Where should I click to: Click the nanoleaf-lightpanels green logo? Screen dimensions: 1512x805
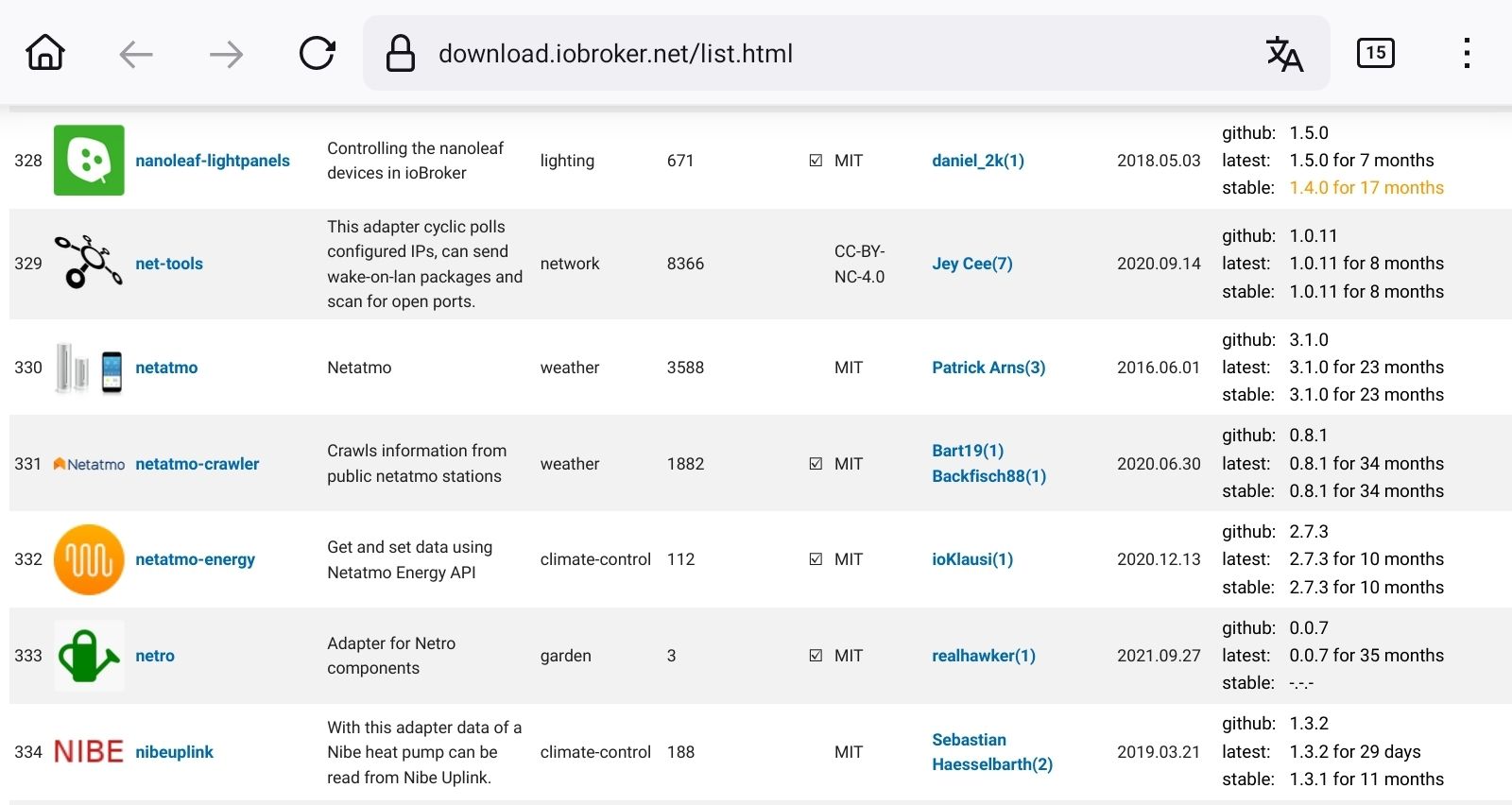point(89,161)
